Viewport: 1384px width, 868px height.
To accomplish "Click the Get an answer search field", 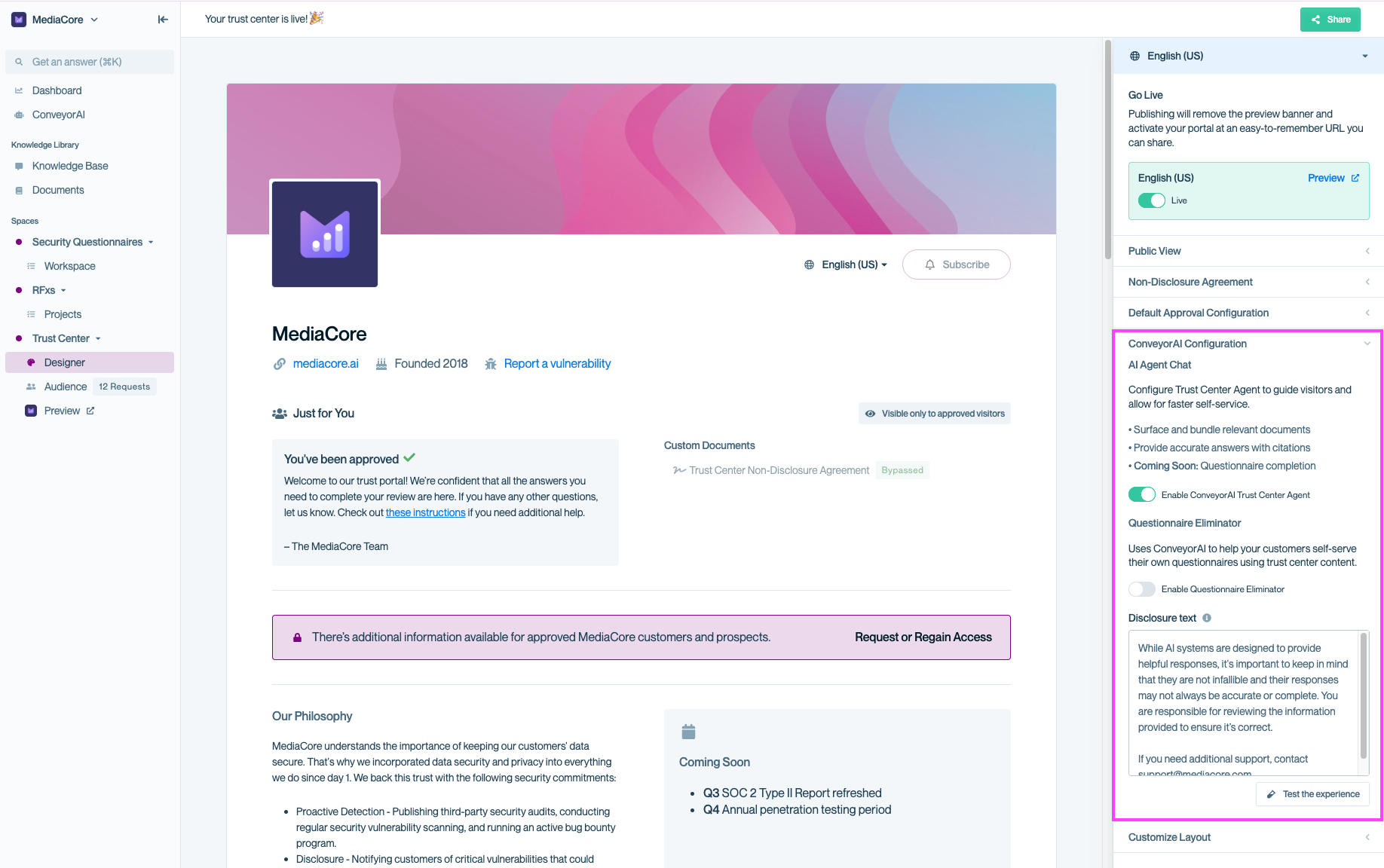I will 90,62.
